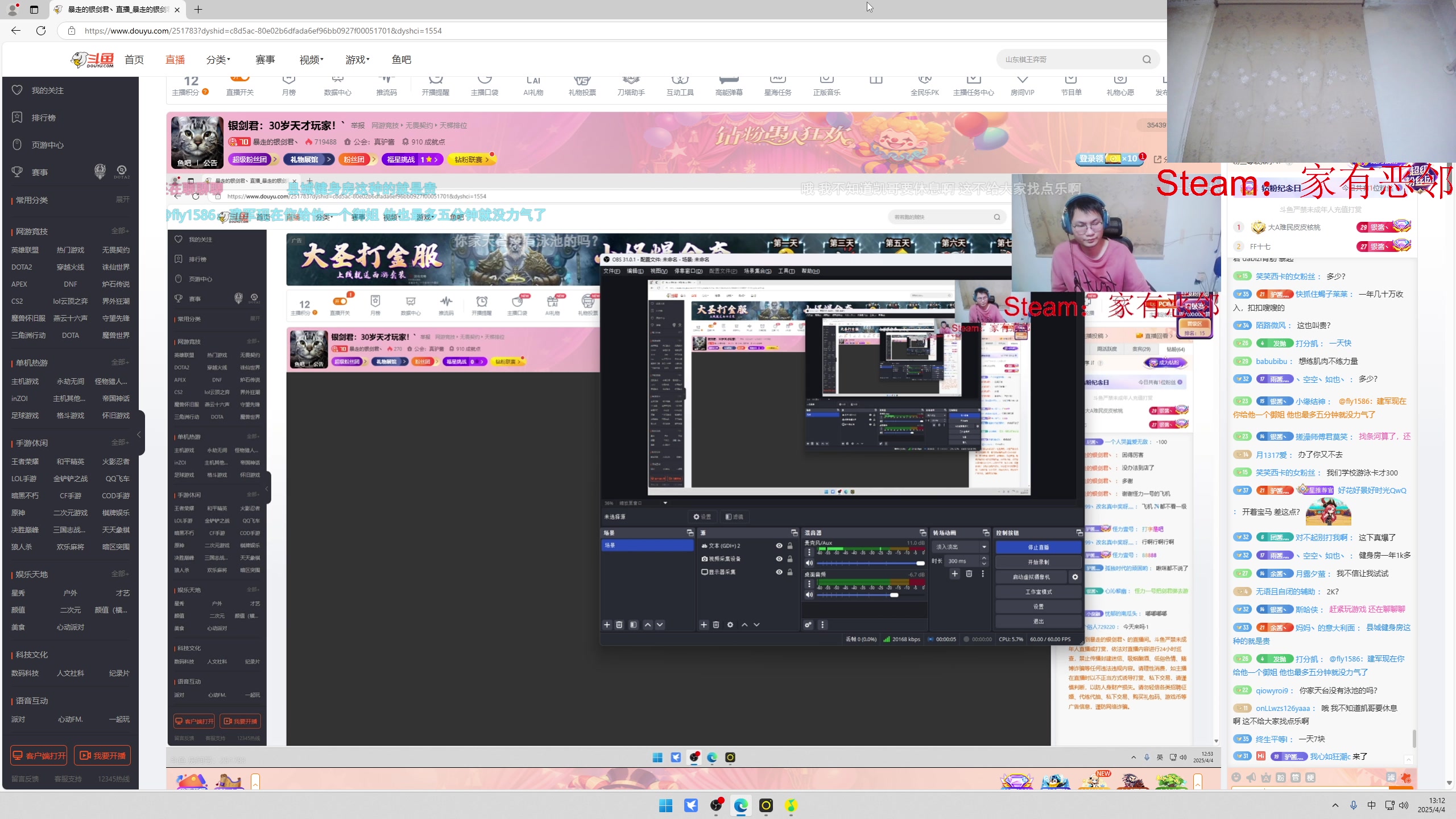Open AI礼物 in the streamer toolbar
The width and height of the screenshot is (1456, 819).
coord(533,85)
